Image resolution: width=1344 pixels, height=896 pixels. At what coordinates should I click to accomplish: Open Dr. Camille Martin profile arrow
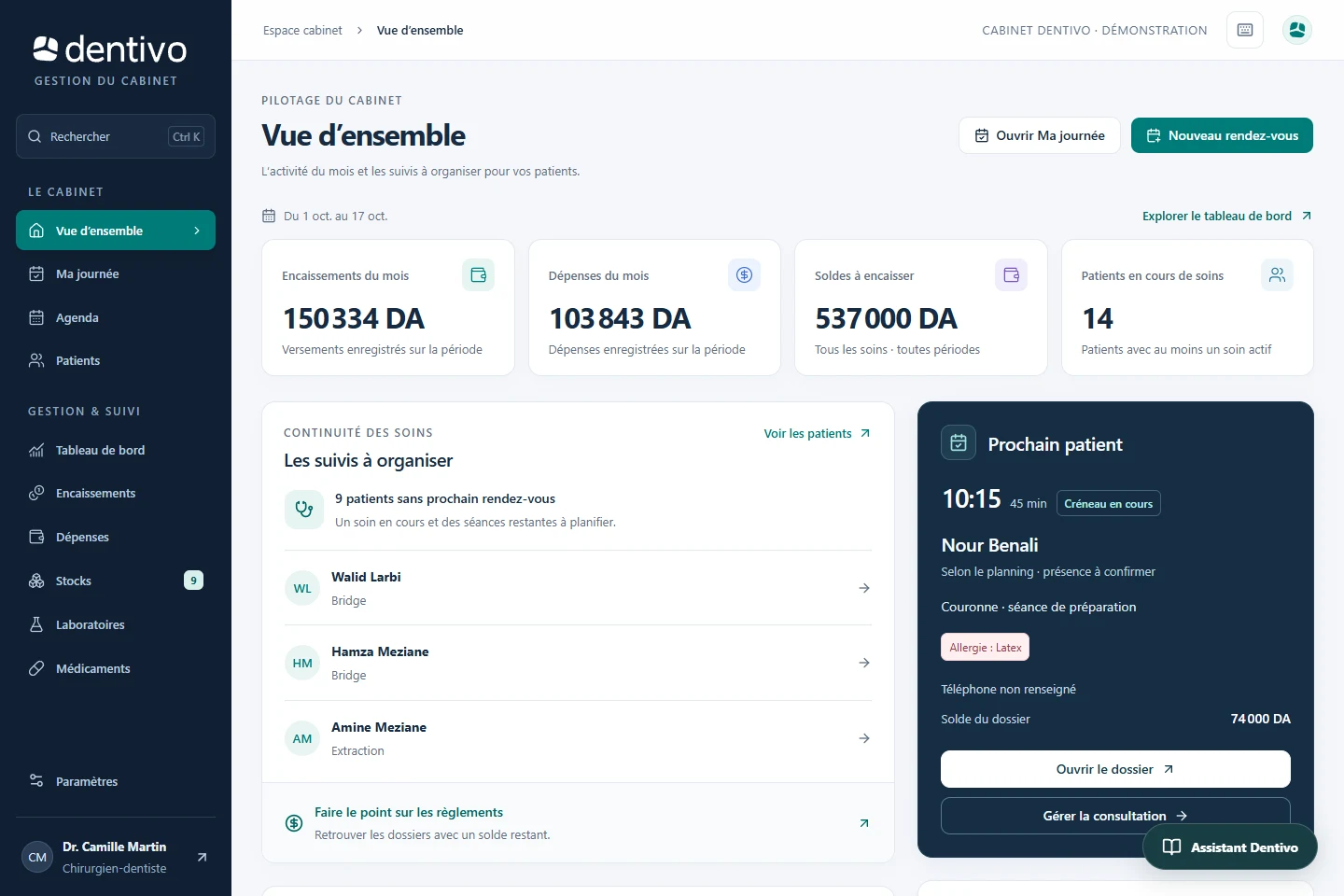point(202,857)
